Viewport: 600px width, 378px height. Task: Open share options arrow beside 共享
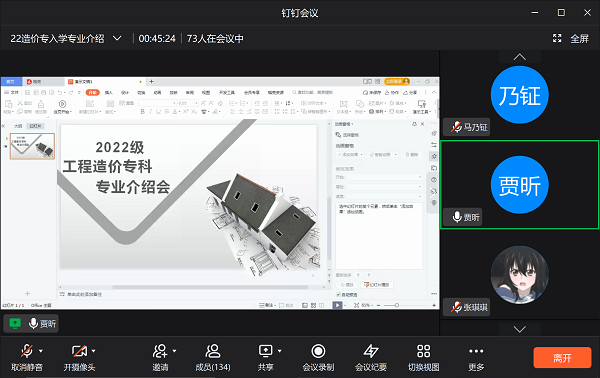pos(280,351)
